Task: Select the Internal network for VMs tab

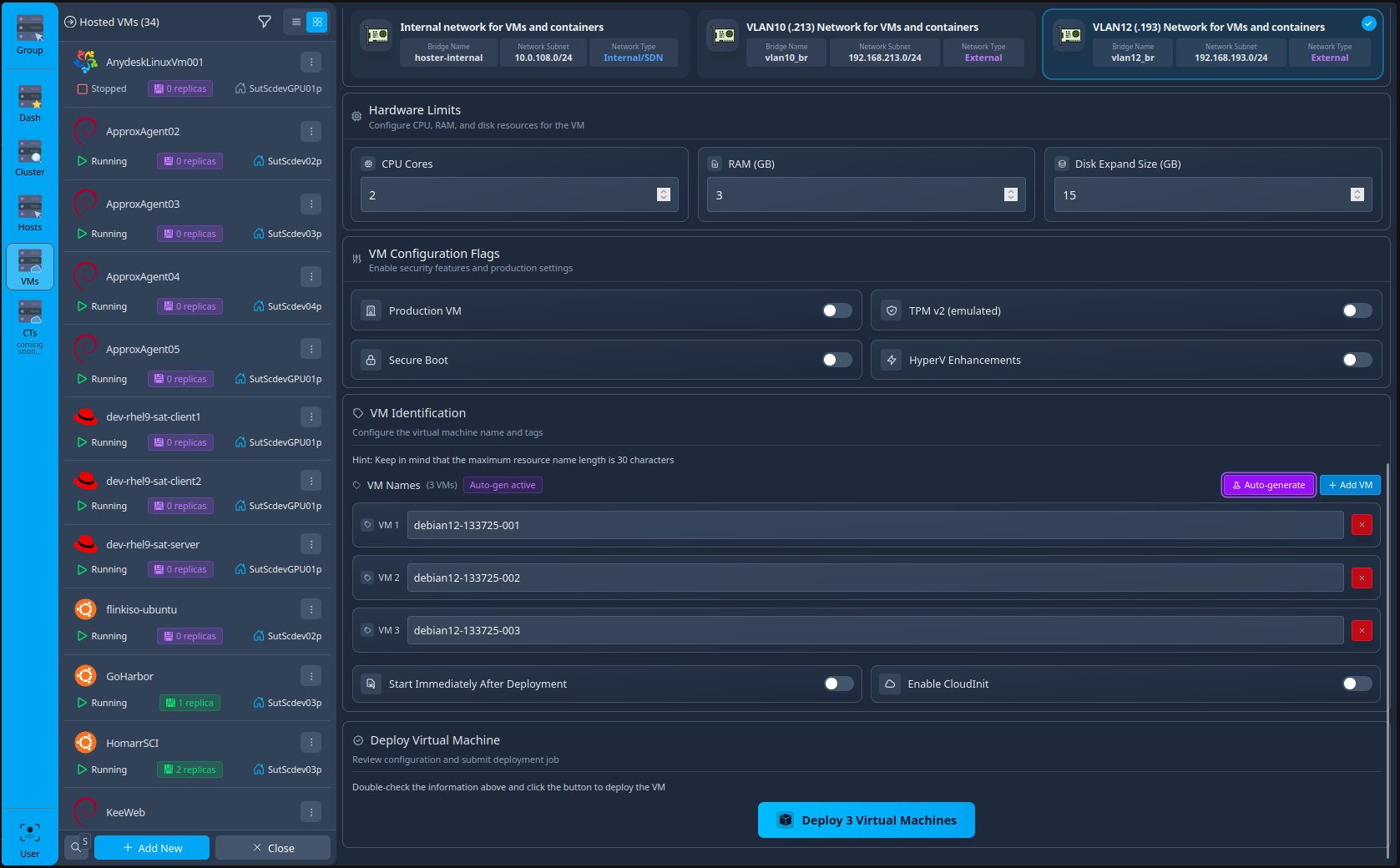Action: coord(503,27)
